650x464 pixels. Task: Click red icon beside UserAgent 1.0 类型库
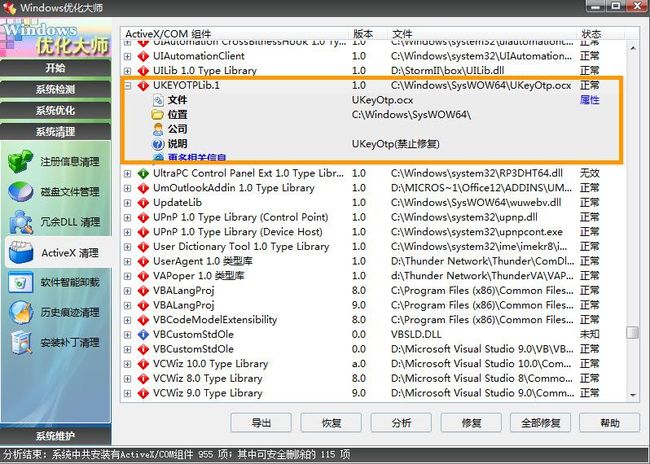coord(143,261)
